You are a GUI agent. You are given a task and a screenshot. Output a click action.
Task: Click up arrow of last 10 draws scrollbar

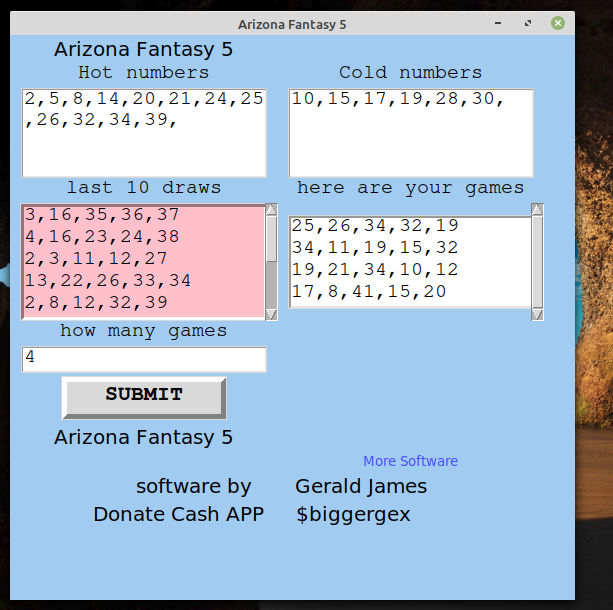pyautogui.click(x=271, y=211)
